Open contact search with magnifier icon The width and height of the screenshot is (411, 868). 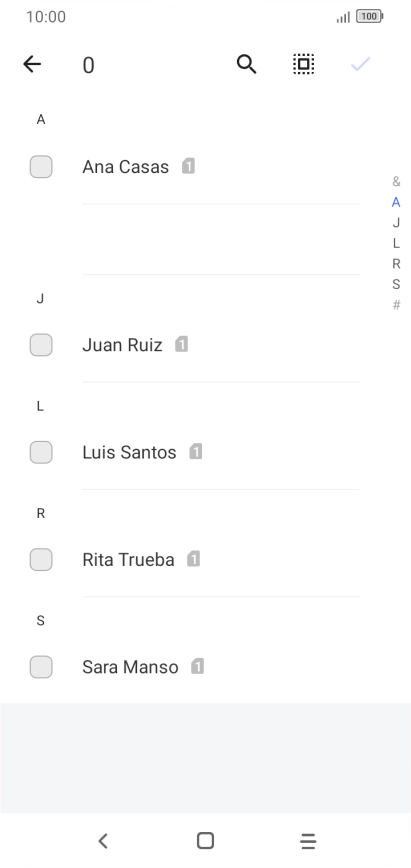246,64
